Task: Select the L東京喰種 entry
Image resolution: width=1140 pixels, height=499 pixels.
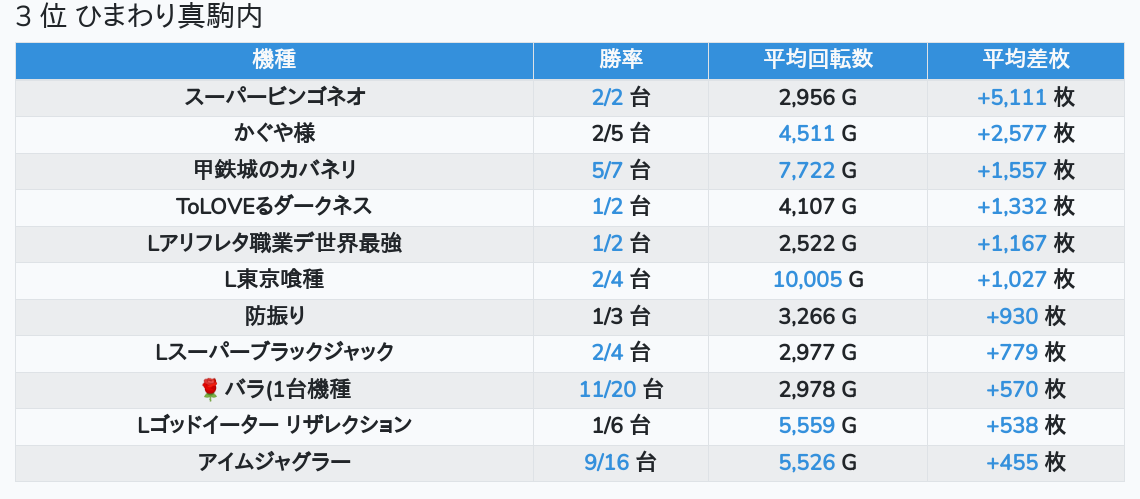Action: [x=274, y=280]
